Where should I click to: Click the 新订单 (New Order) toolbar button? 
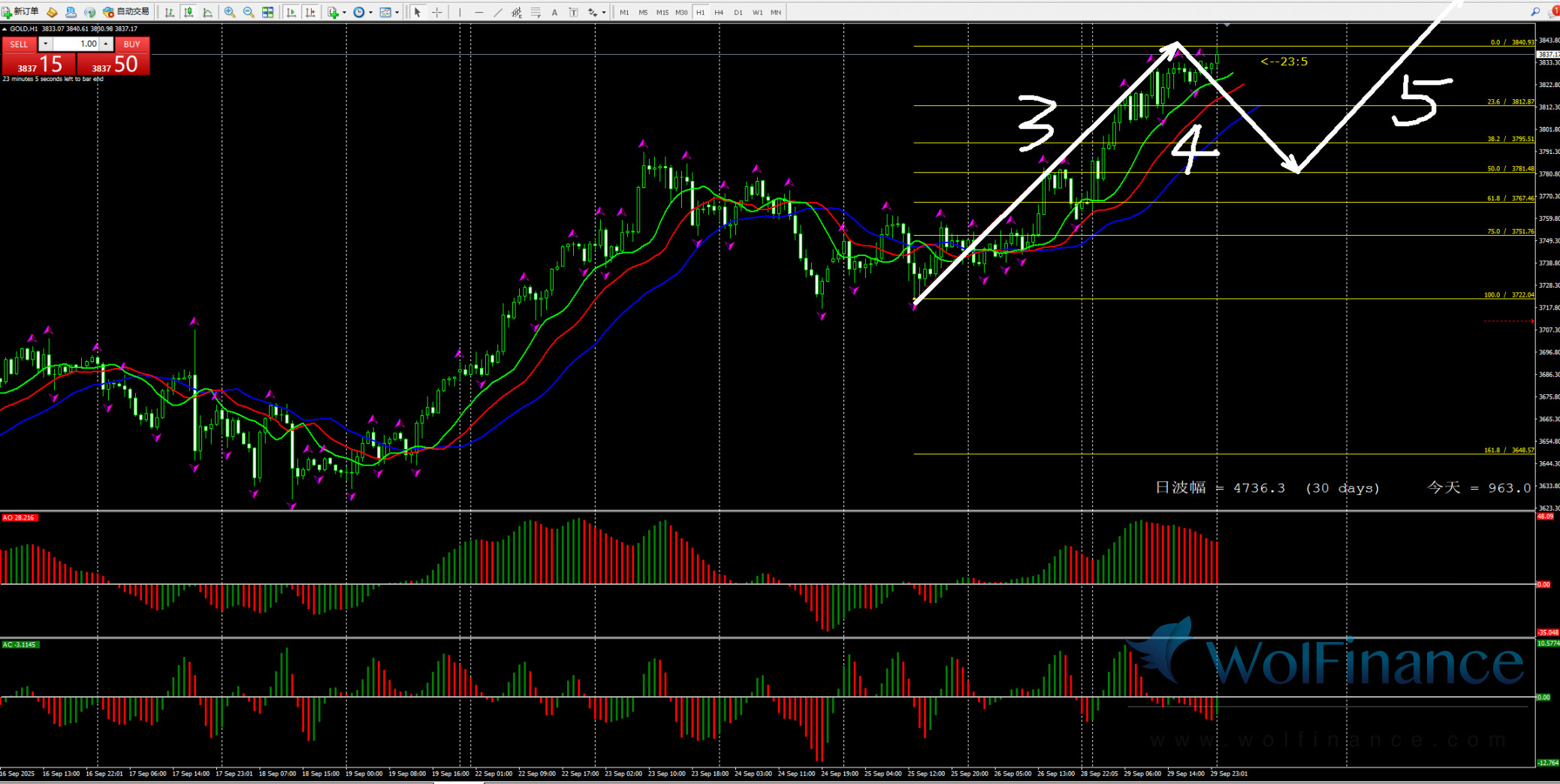(20, 12)
